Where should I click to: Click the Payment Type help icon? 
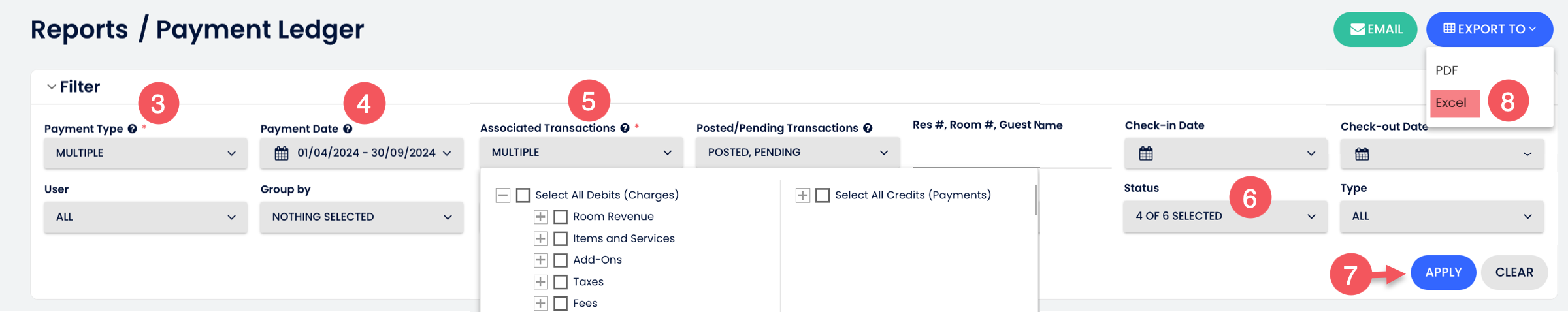click(x=133, y=129)
